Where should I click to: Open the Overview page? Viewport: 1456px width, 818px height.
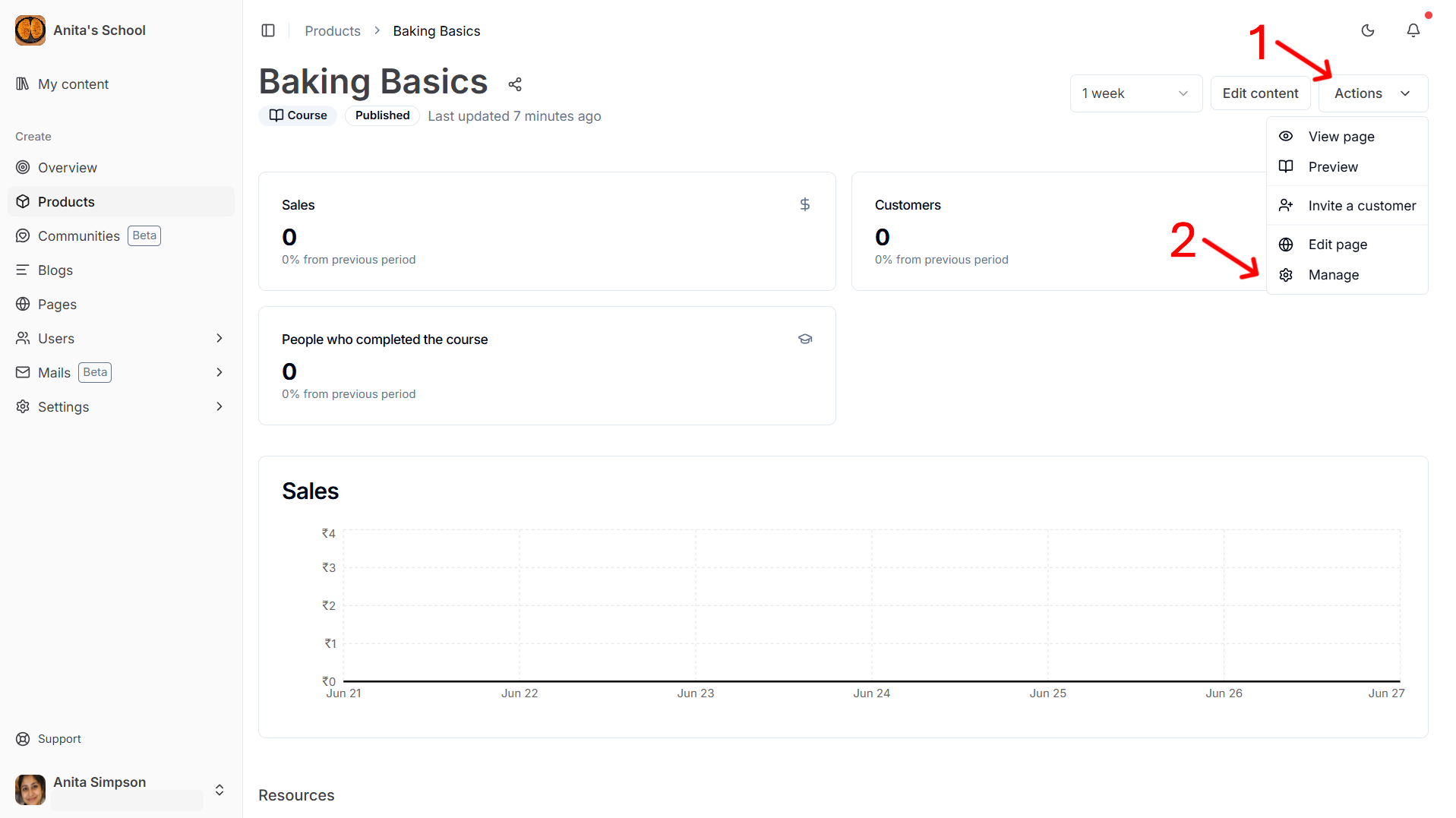122,168
